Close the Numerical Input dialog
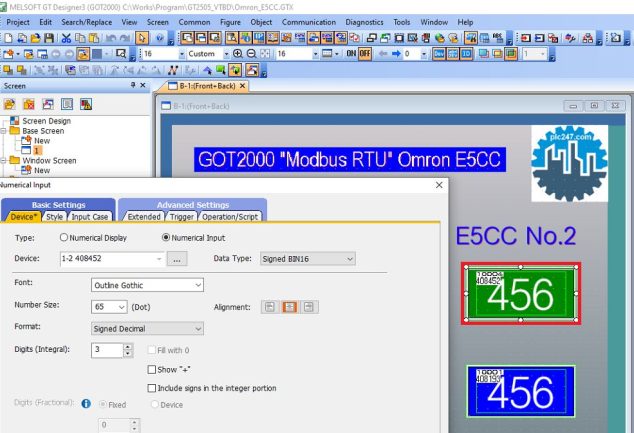Image resolution: width=634 pixels, height=433 pixels. pyautogui.click(x=439, y=185)
